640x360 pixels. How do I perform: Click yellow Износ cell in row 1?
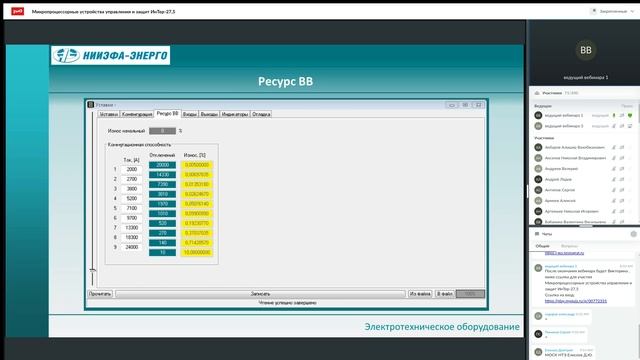[x=197, y=165]
